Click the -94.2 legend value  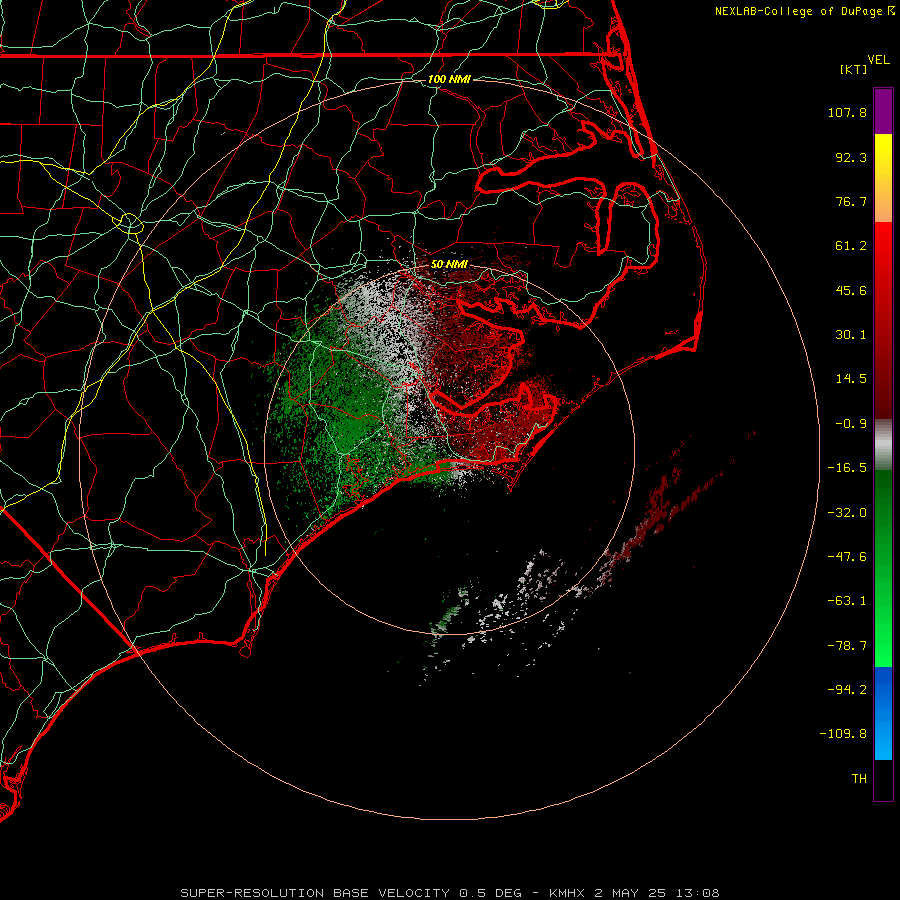pos(847,689)
